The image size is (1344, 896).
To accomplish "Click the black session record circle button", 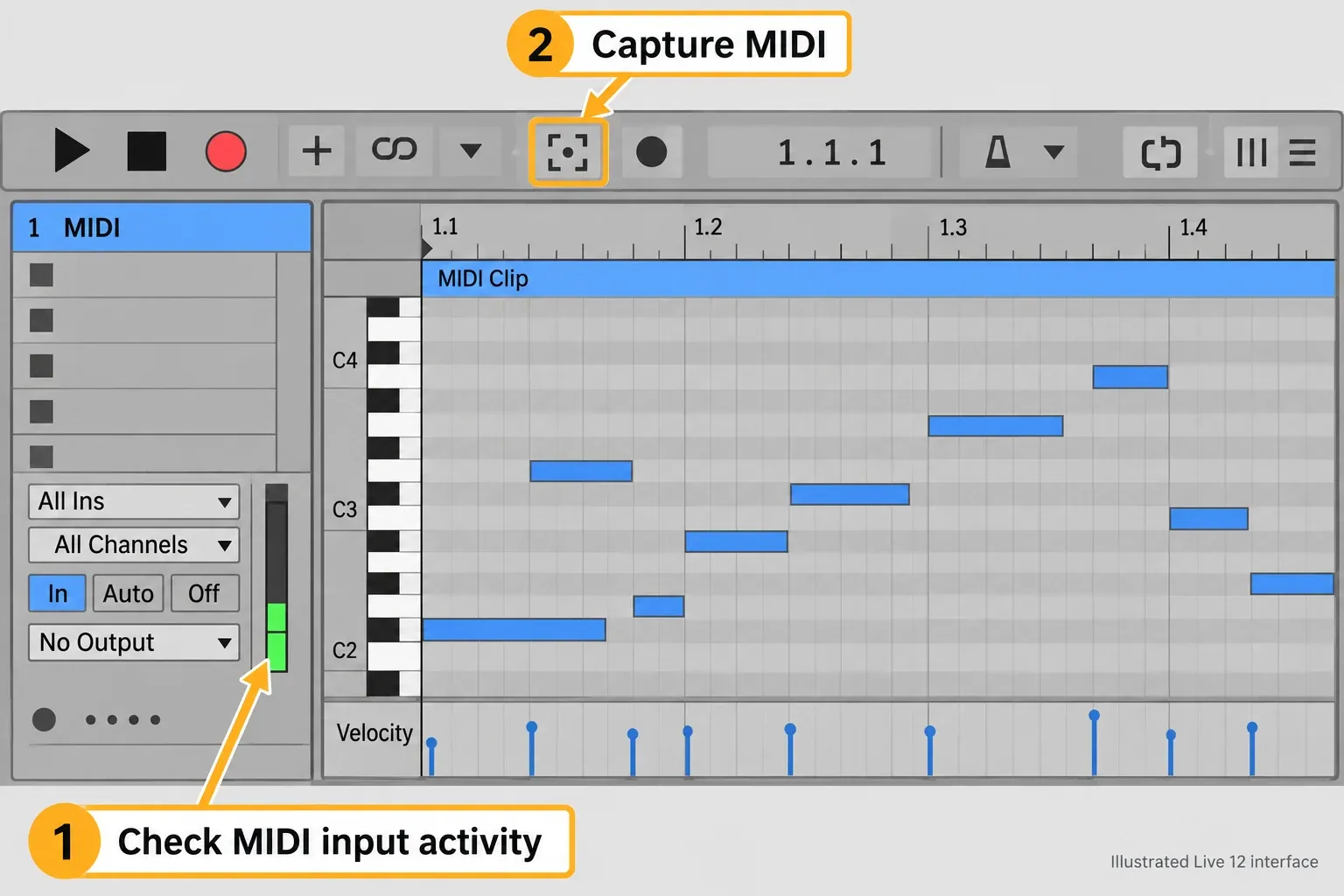I will 651,152.
